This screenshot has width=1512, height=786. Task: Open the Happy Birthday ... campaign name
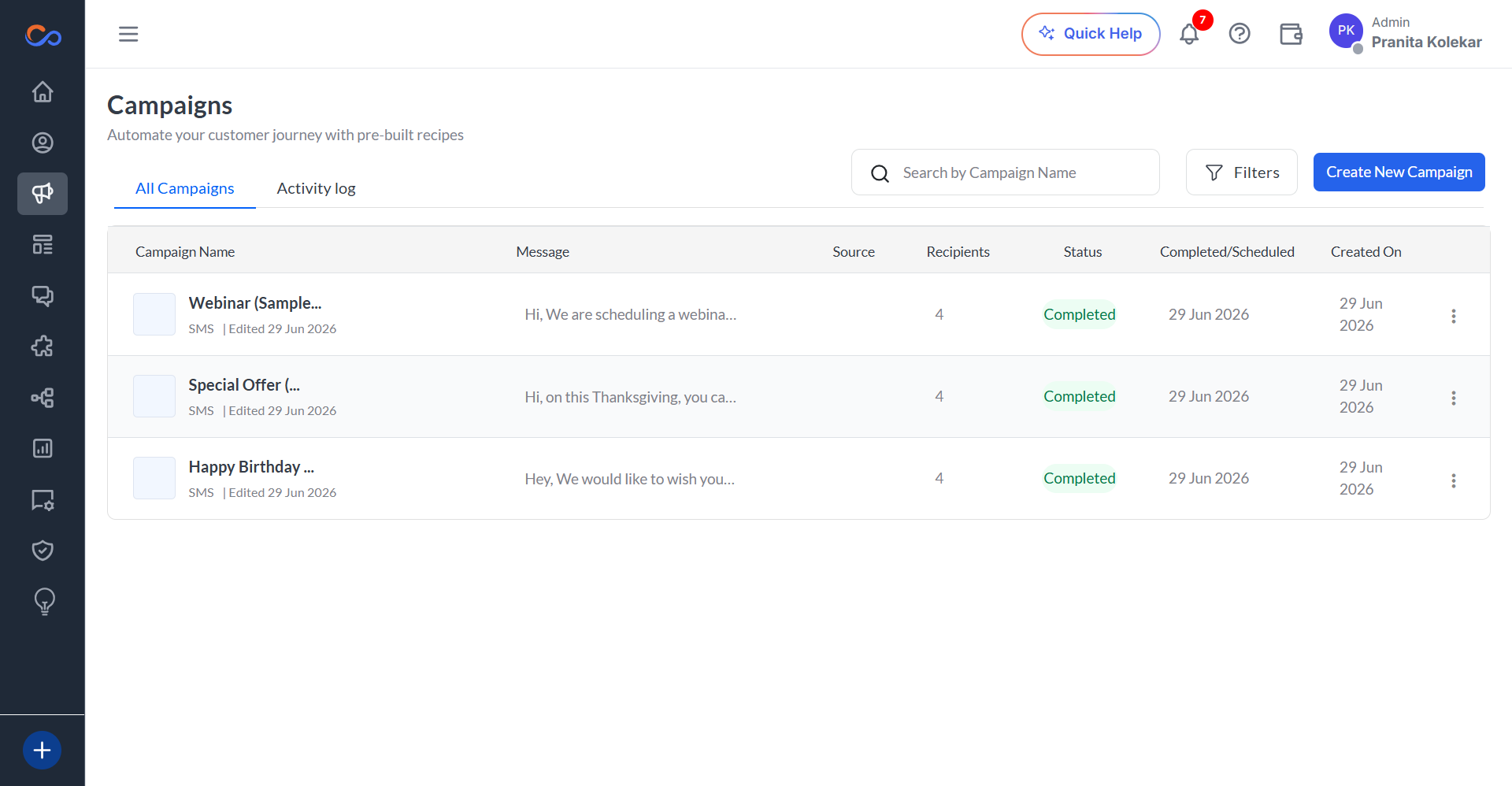point(251,467)
